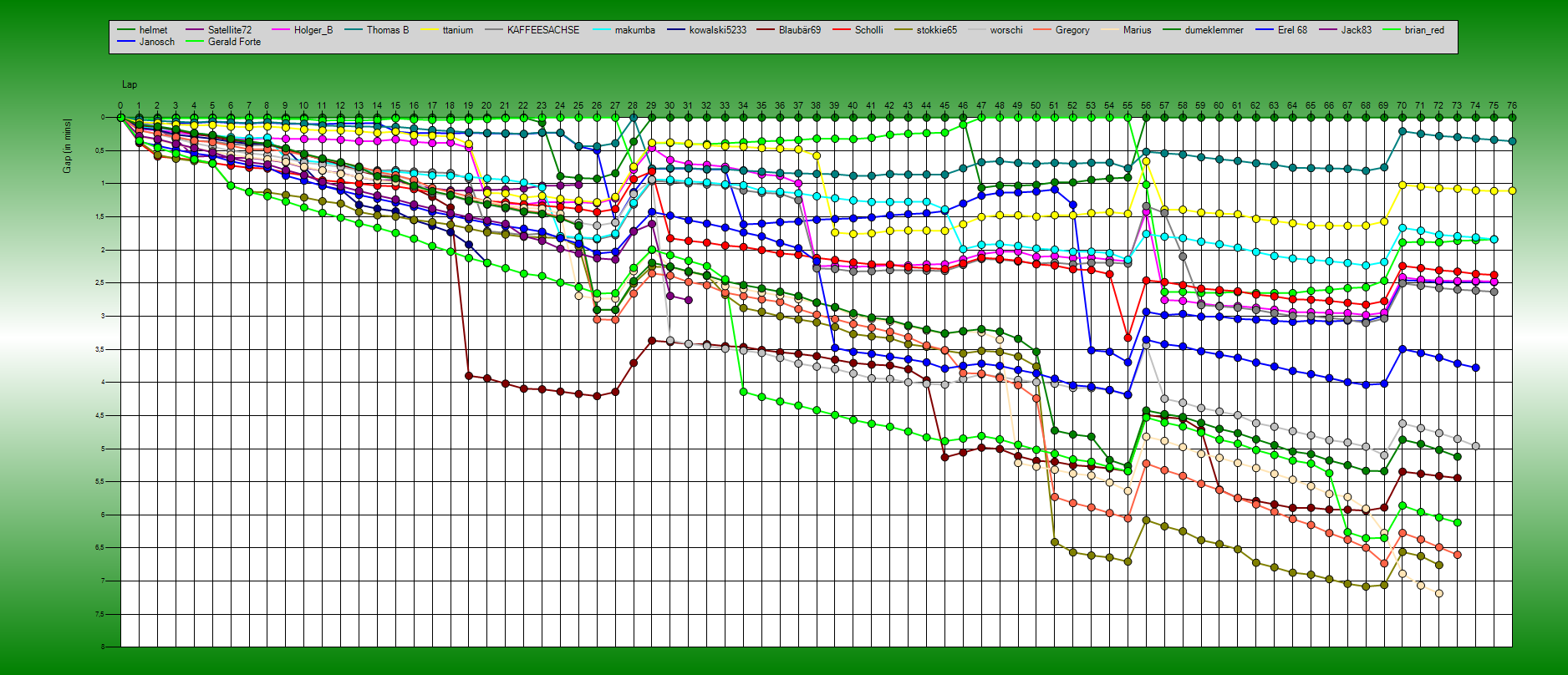Click the 'Gap [in mins]' axis title
1568x675 pixels.
tap(67, 146)
